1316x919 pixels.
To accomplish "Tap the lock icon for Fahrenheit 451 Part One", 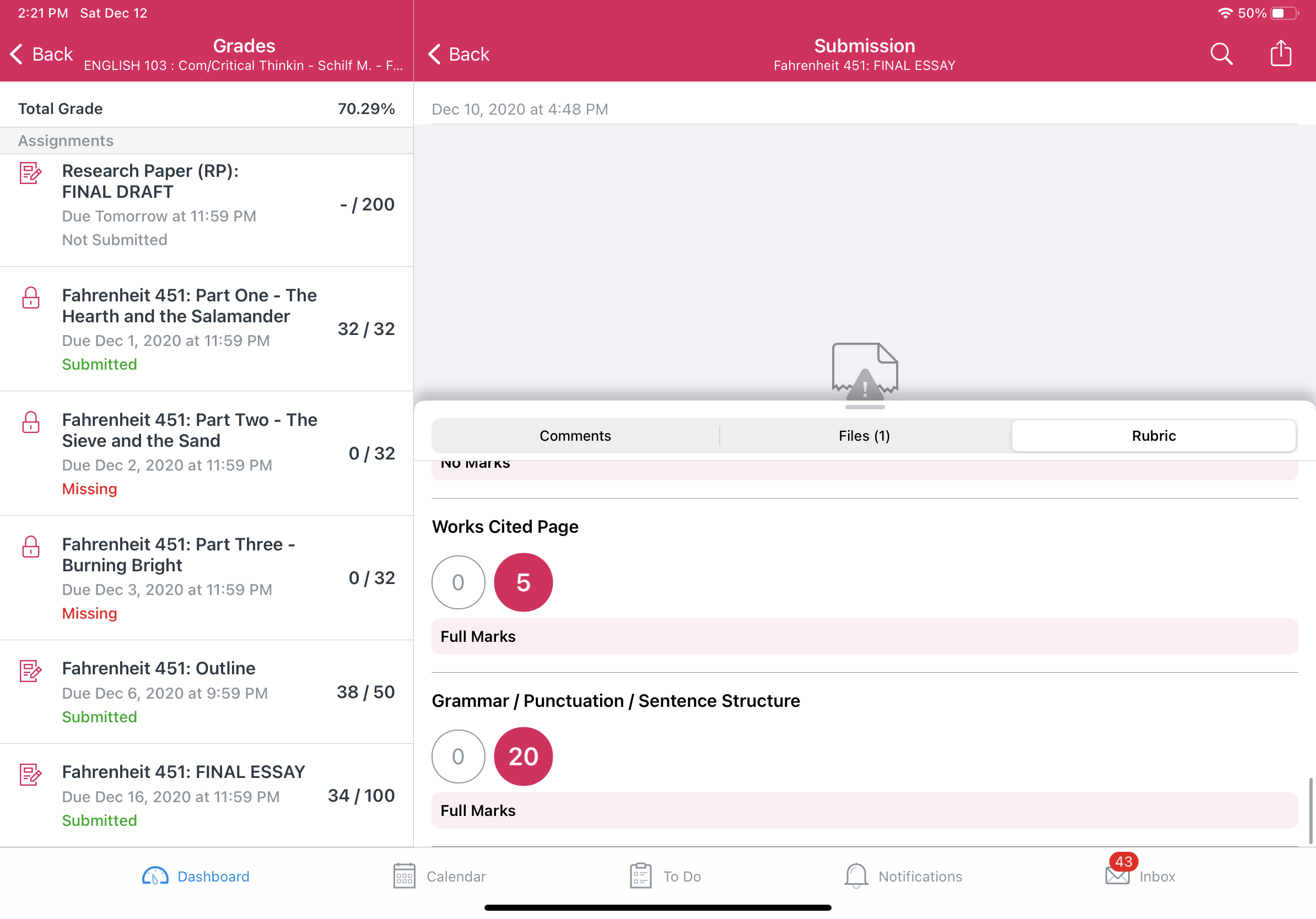I will coord(30,298).
